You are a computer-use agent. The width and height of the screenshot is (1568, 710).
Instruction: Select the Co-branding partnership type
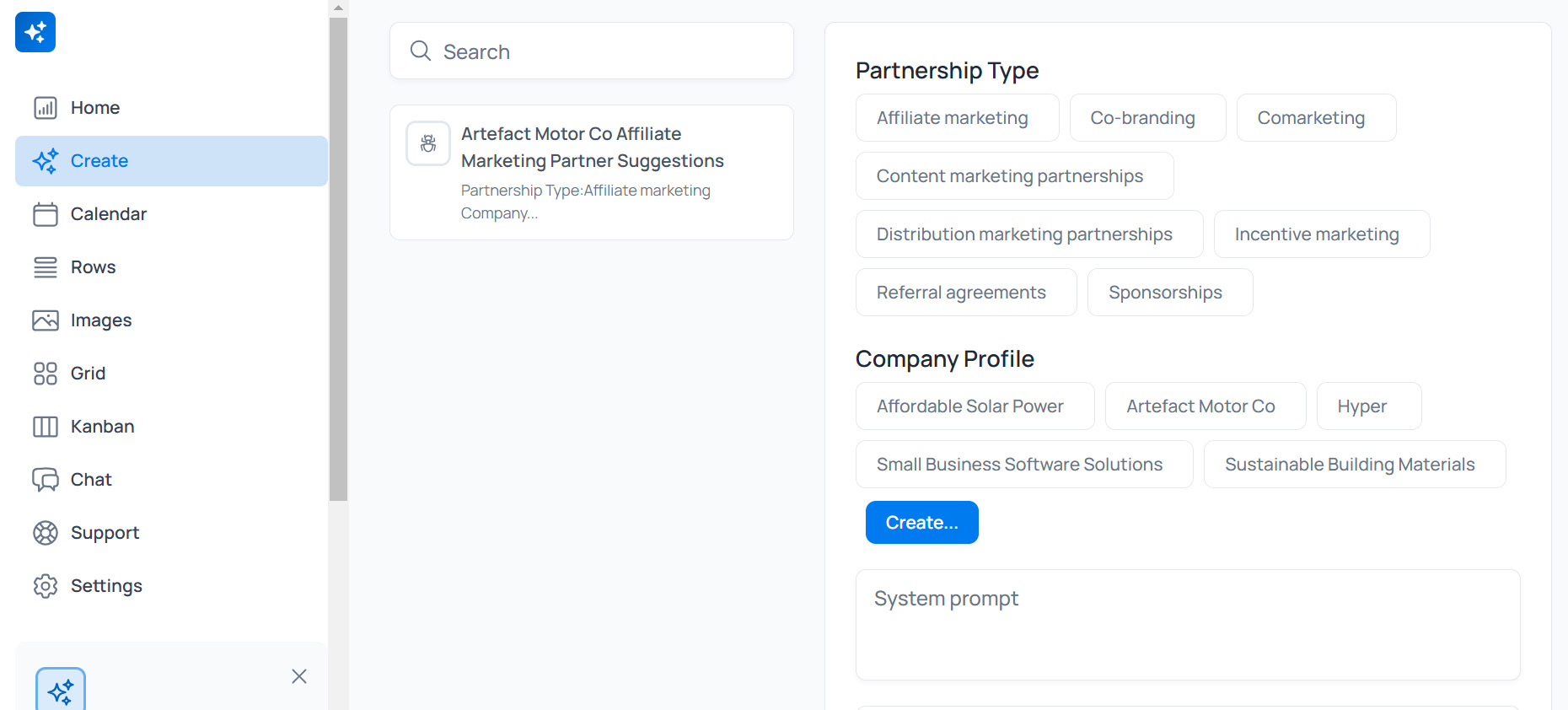(x=1147, y=118)
